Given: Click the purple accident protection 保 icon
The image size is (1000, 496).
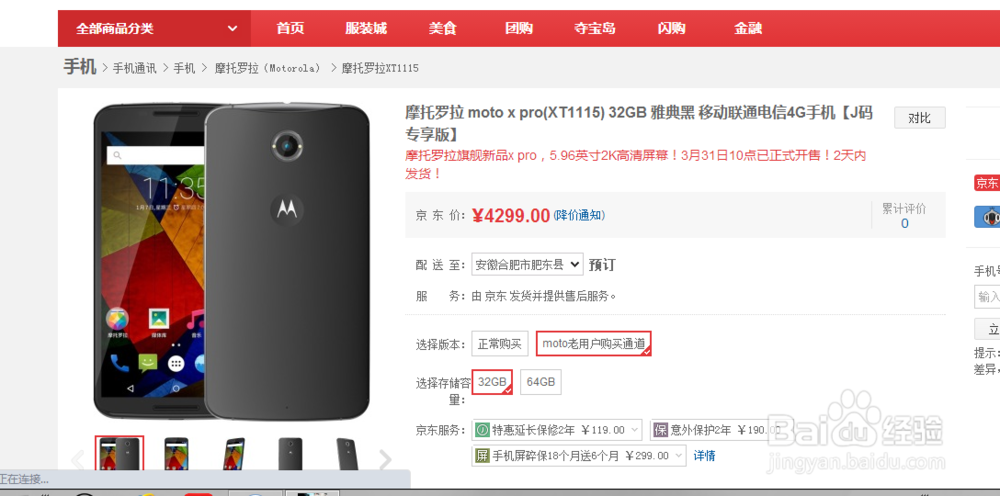Looking at the screenshot, I should [661, 430].
